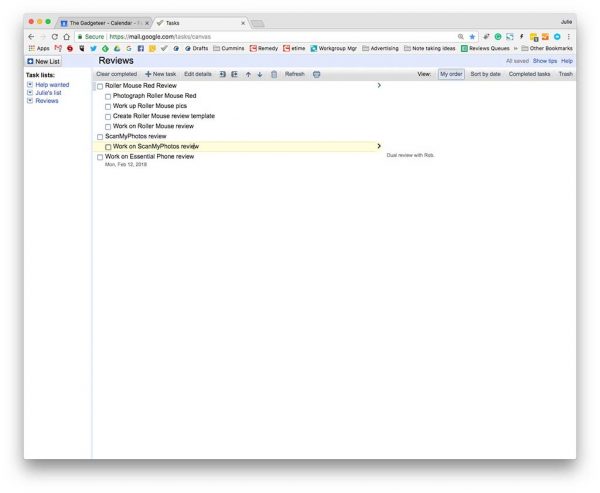Open Julie's list in sidebar
600x493 pixels.
click(x=48, y=93)
